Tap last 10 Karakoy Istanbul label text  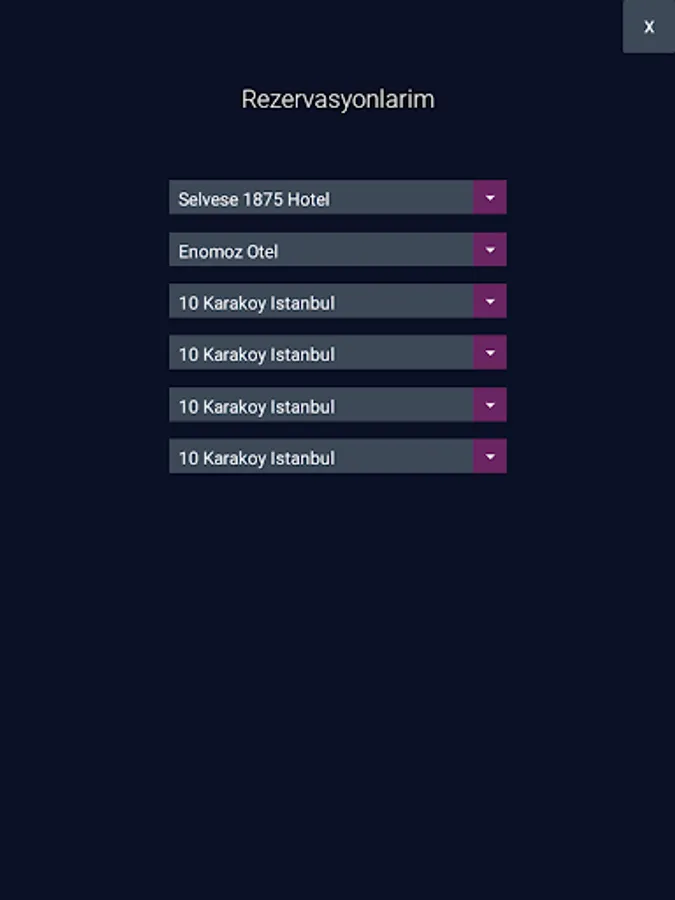click(x=257, y=459)
